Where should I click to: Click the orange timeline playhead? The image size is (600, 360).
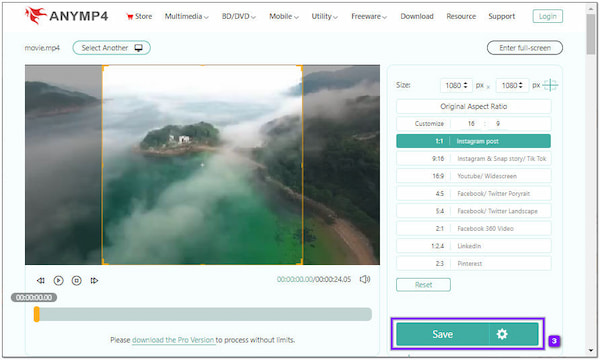click(37, 314)
